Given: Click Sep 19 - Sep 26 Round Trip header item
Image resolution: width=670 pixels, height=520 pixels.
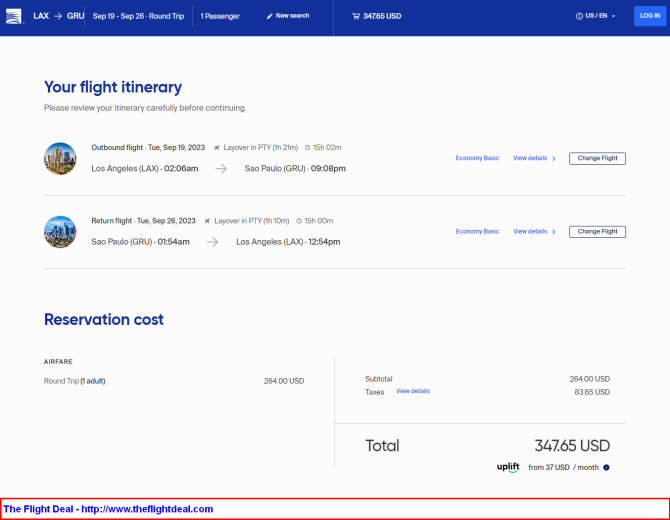Looking at the screenshot, I should (138, 16).
